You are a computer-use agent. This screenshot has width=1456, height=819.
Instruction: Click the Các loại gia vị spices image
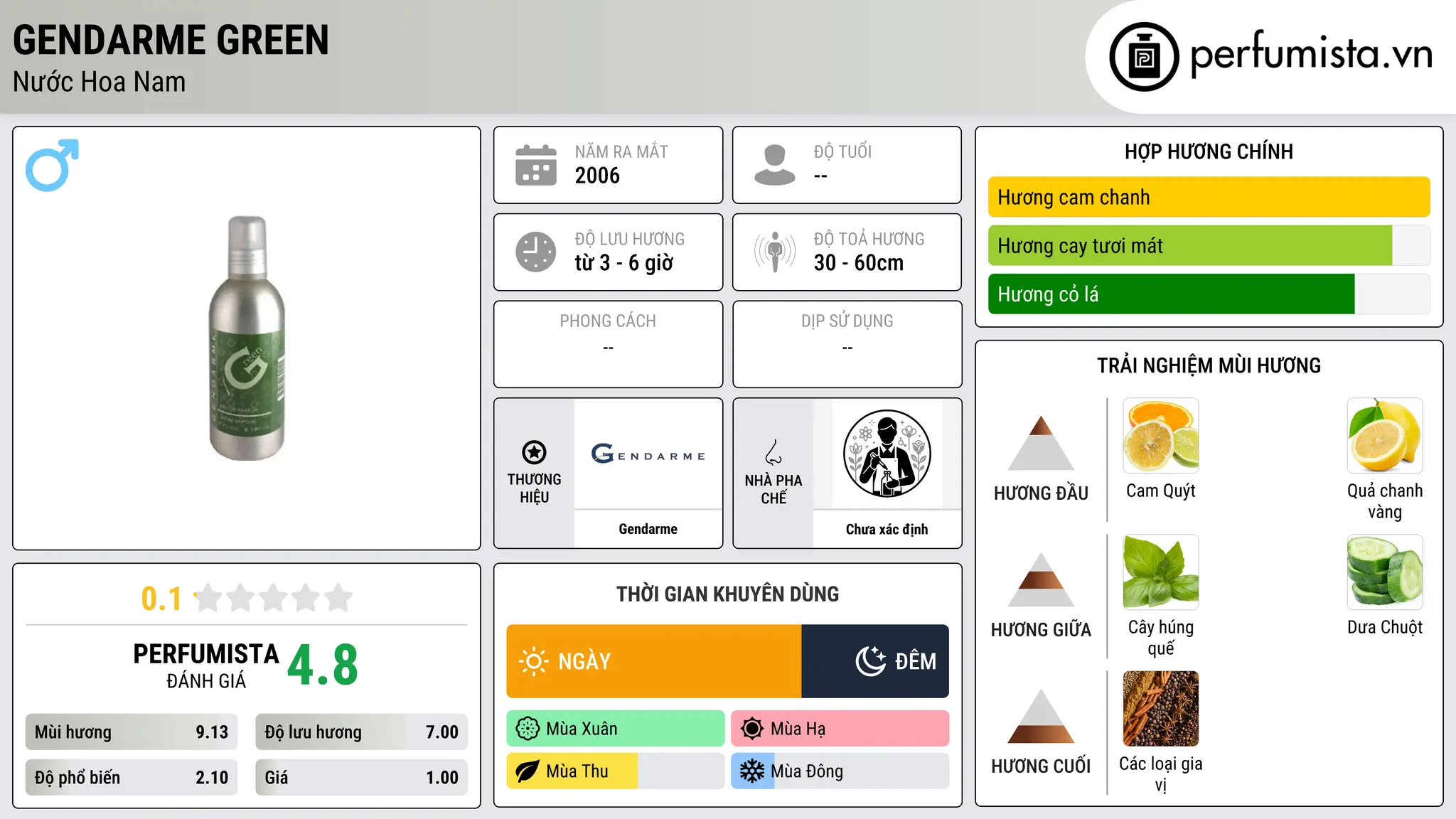[1161, 709]
